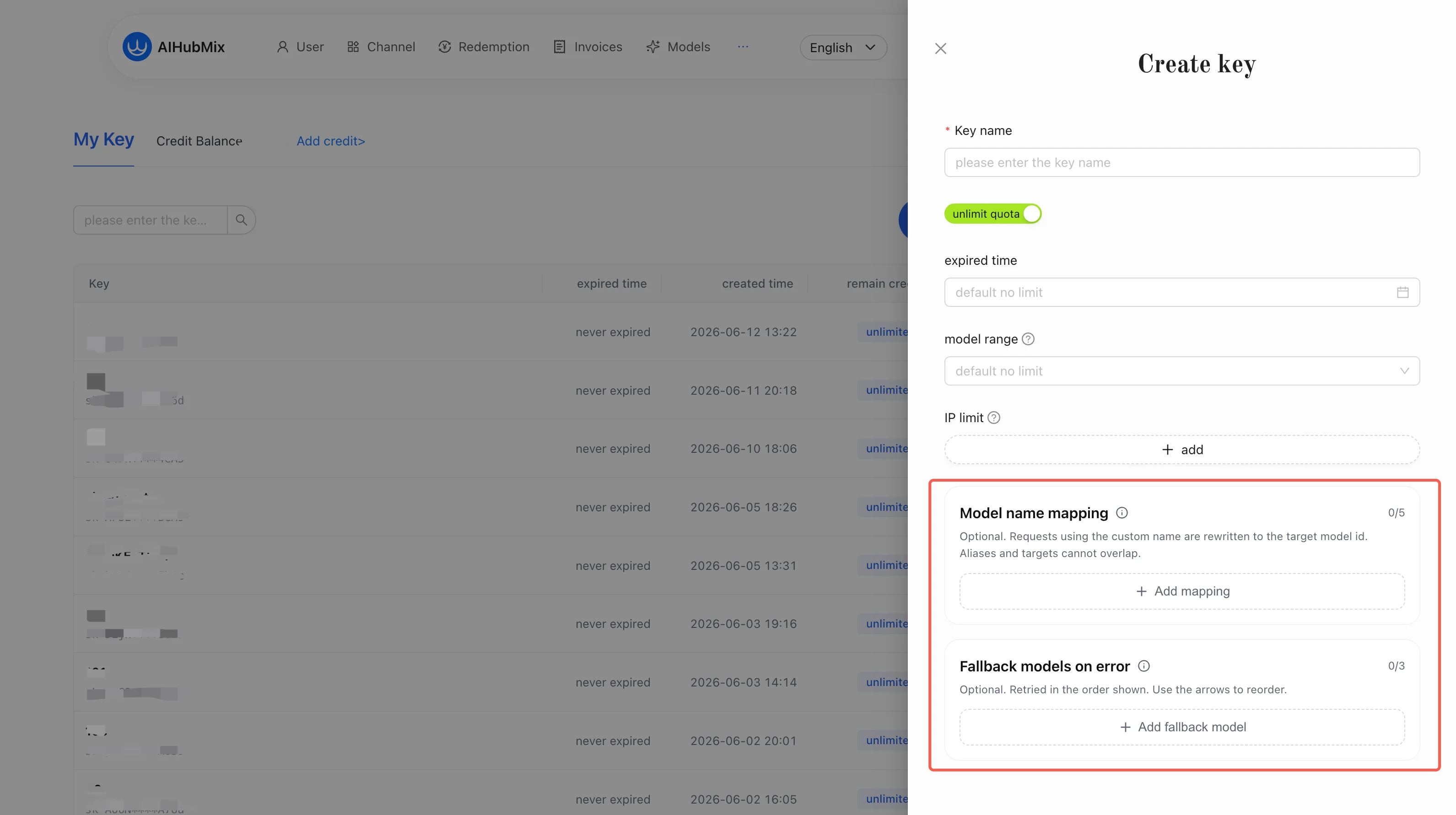This screenshot has height=815, width=1456.
Task: Open the Invoices menu item
Action: pyautogui.click(x=587, y=47)
